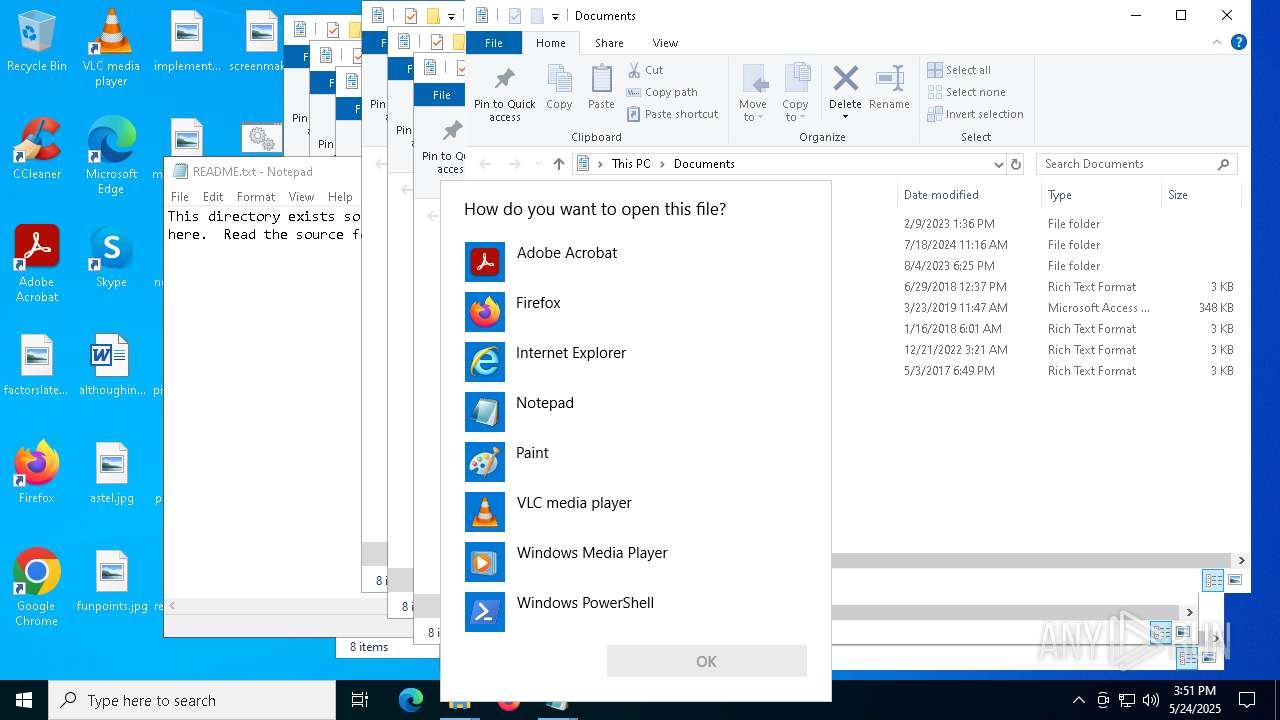Open the File tab in Documents window

click(x=494, y=43)
